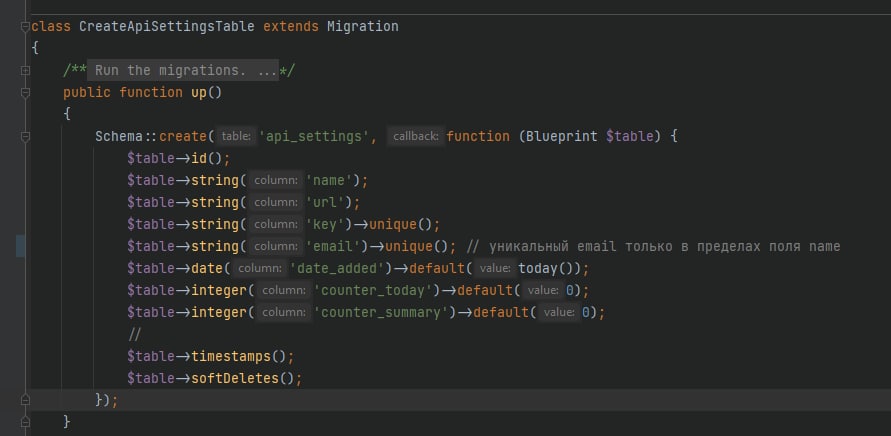Collapse the Schema::create closure fold marker
This screenshot has width=891, height=436.
[x=25, y=137]
